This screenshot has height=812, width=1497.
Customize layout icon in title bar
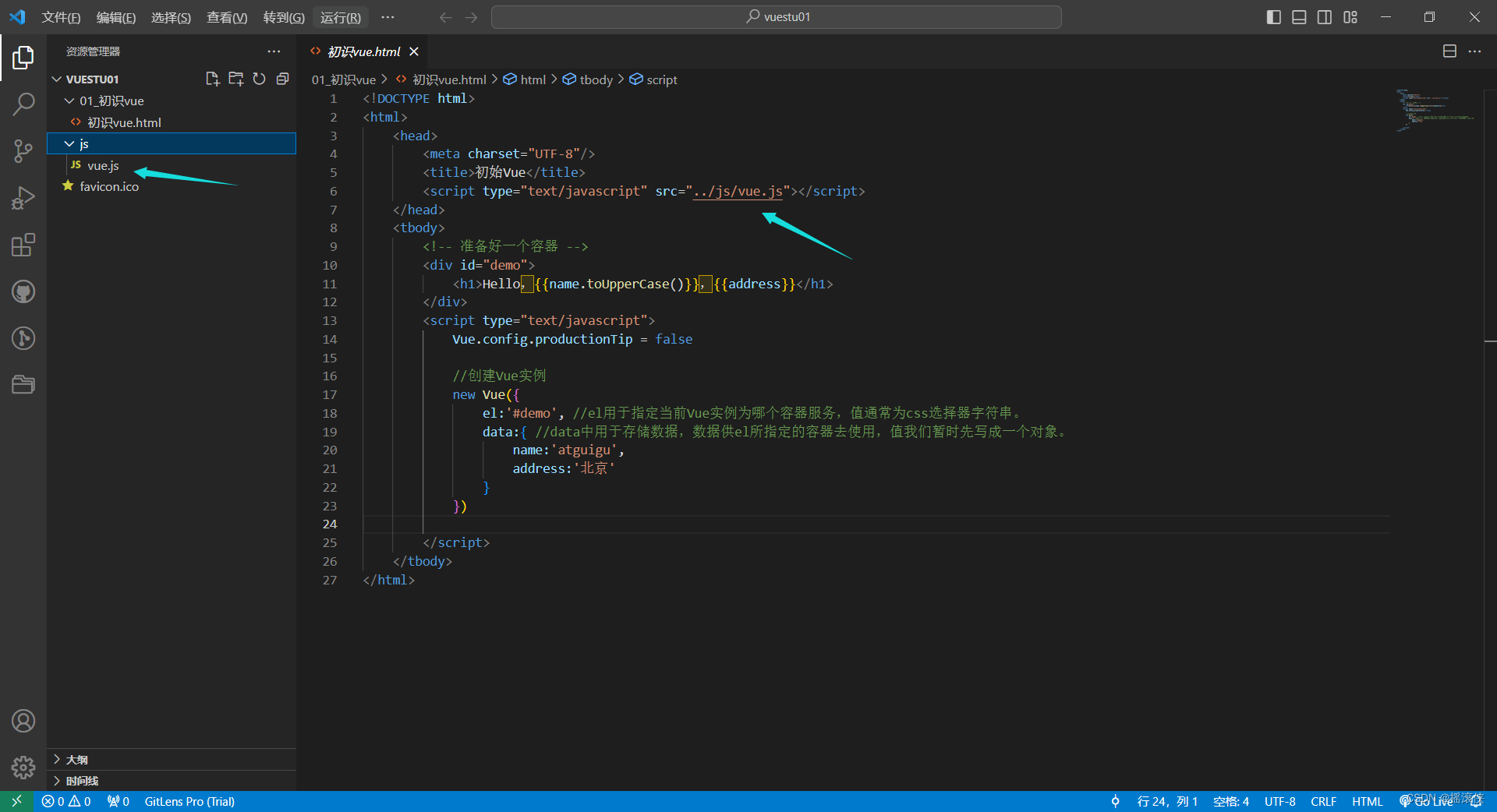click(x=1350, y=17)
